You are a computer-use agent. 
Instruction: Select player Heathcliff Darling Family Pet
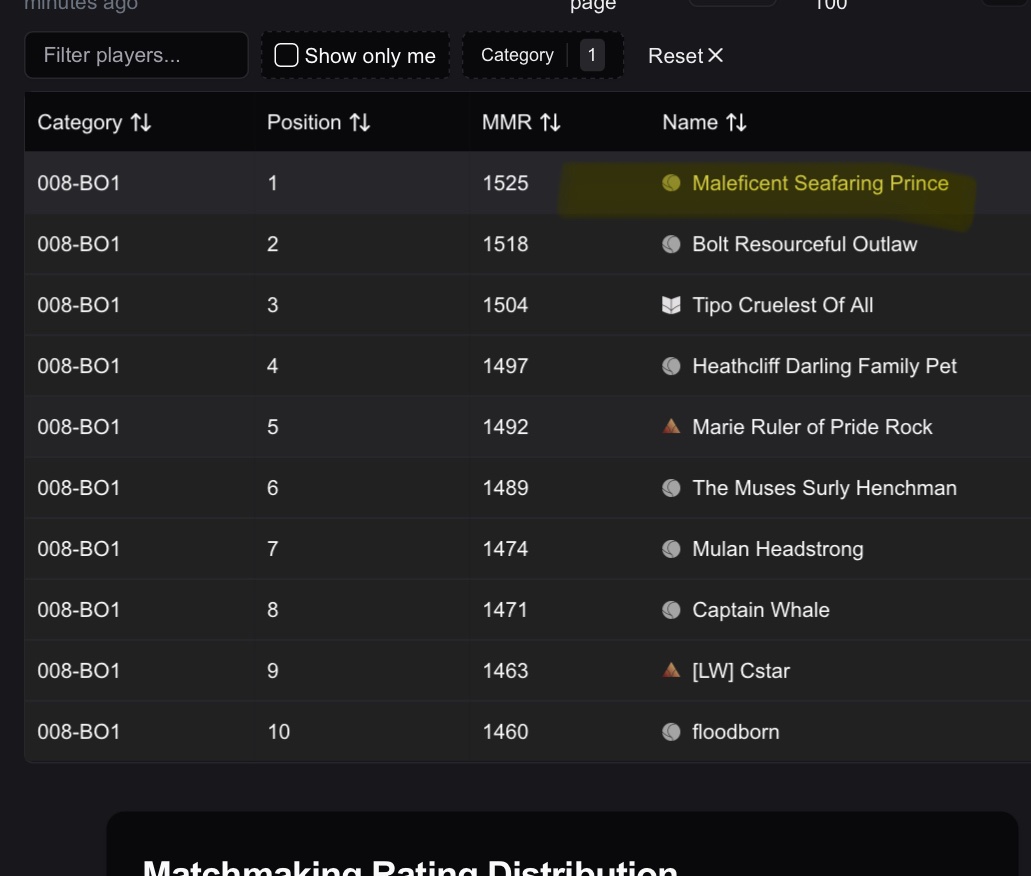pyautogui.click(x=824, y=366)
